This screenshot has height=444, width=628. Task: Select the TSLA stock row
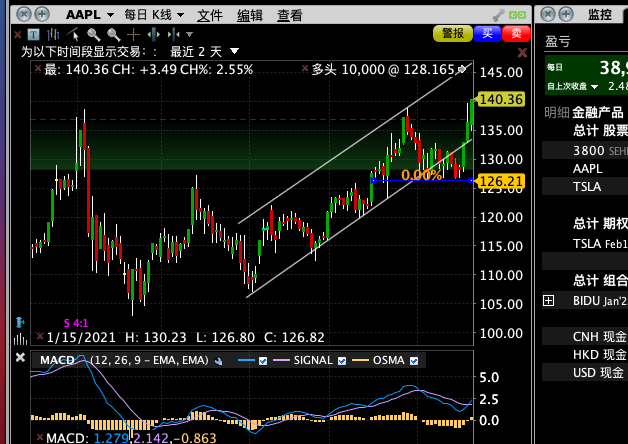585,187
